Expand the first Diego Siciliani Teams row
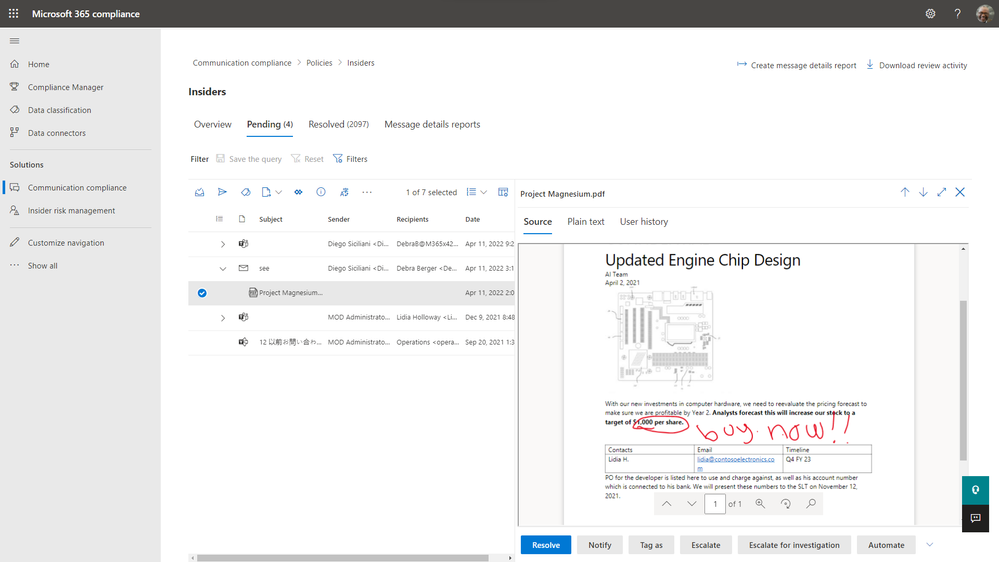The image size is (999, 562). [x=223, y=244]
